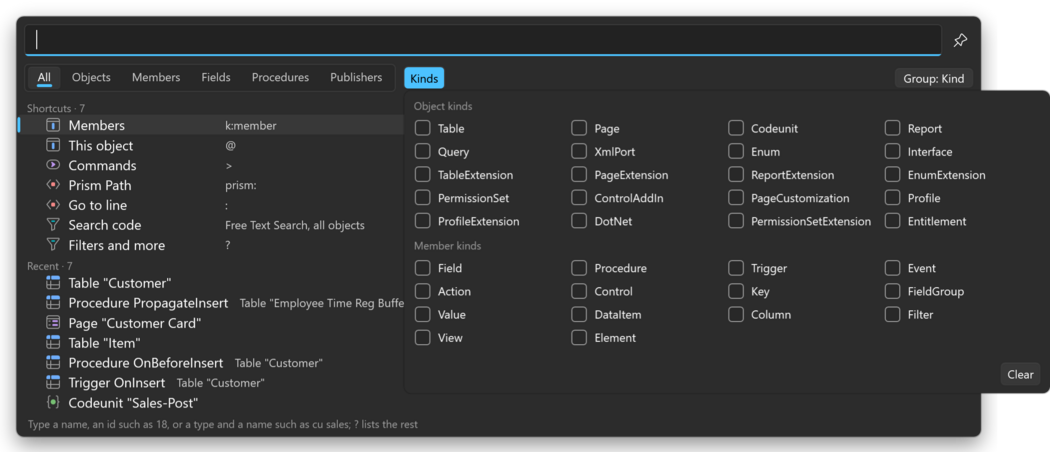Click icon beside Trigger OnInsert
The width and height of the screenshot is (1050, 452).
(x=53, y=383)
